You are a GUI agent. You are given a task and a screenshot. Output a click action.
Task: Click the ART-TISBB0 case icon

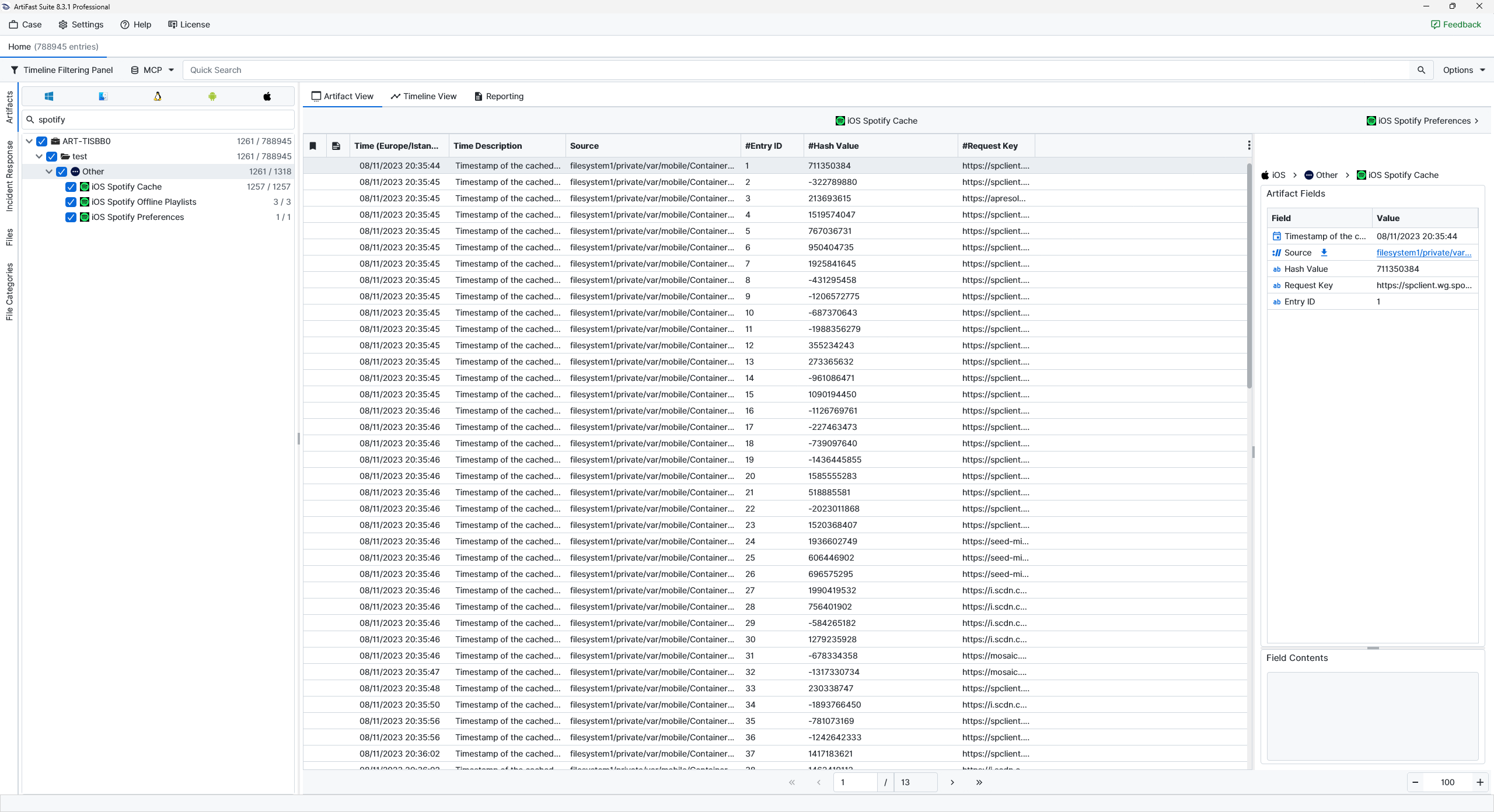tap(55, 141)
